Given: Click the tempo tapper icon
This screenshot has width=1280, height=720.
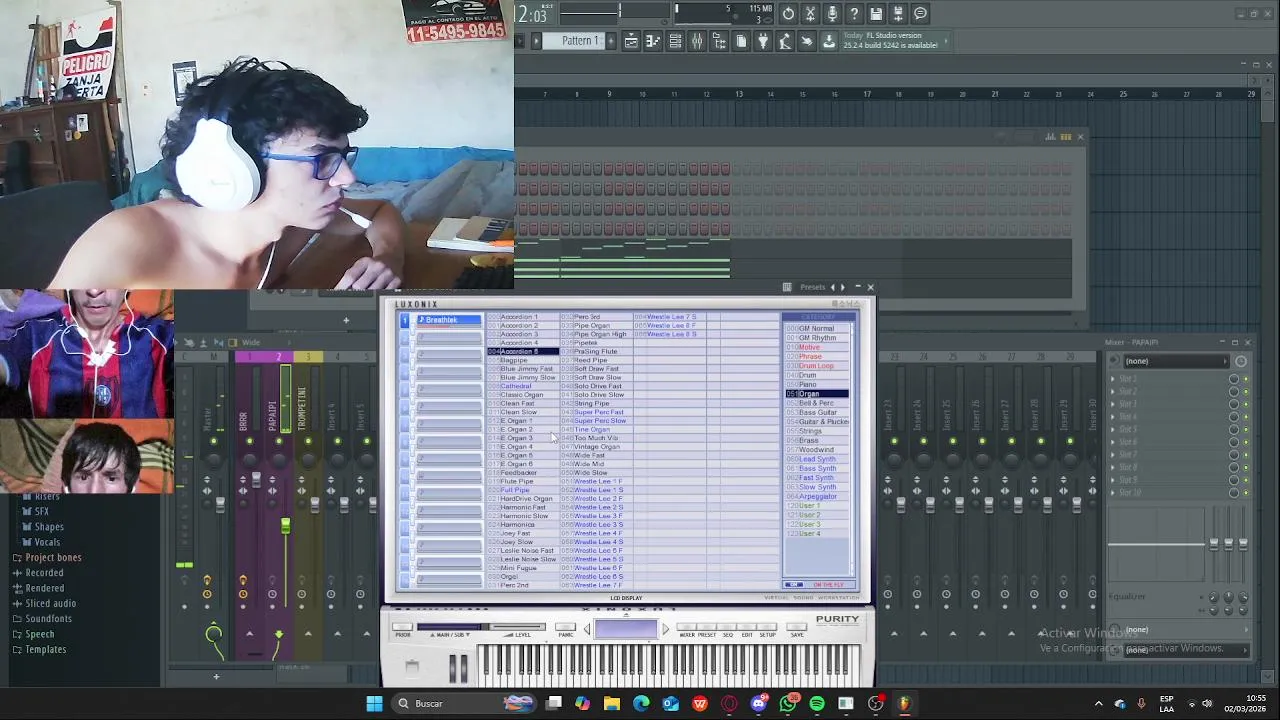Looking at the screenshot, I should tap(785, 41).
